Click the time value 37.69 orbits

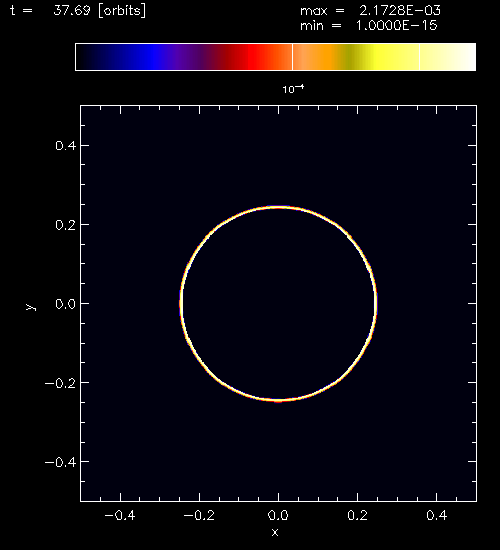pyautogui.click(x=99, y=11)
